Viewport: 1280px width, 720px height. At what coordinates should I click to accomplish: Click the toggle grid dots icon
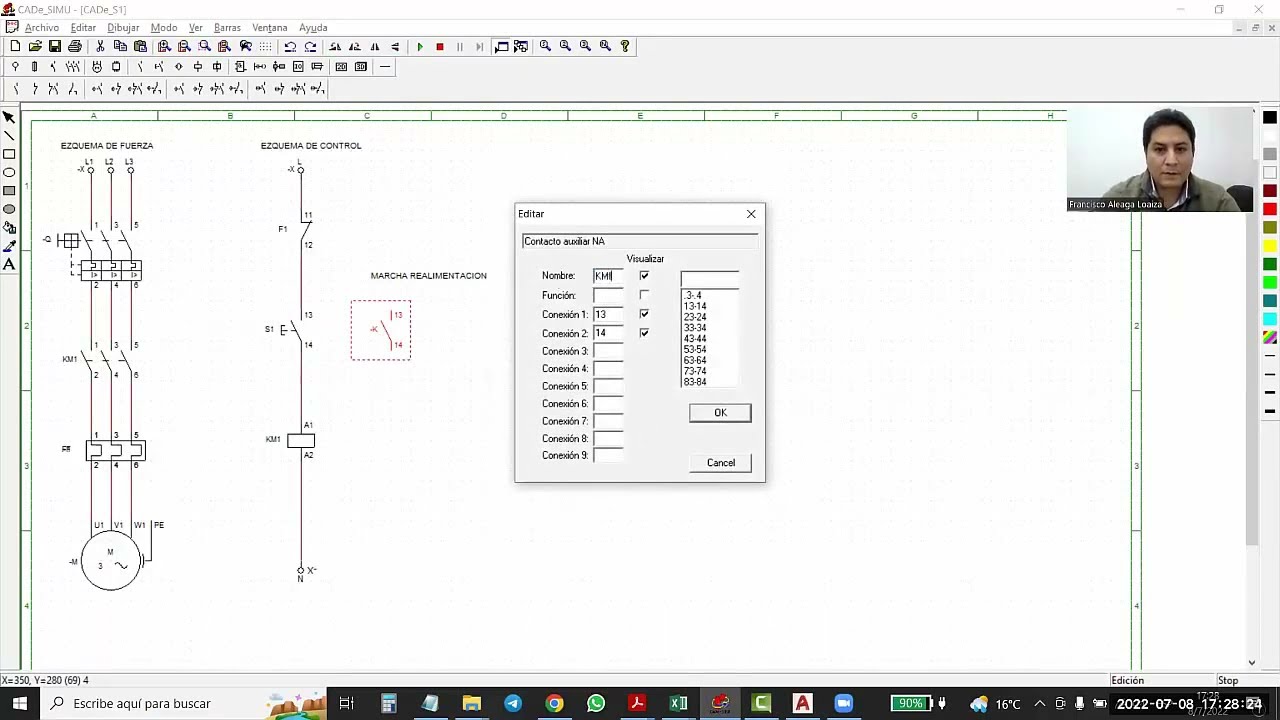tap(265, 46)
